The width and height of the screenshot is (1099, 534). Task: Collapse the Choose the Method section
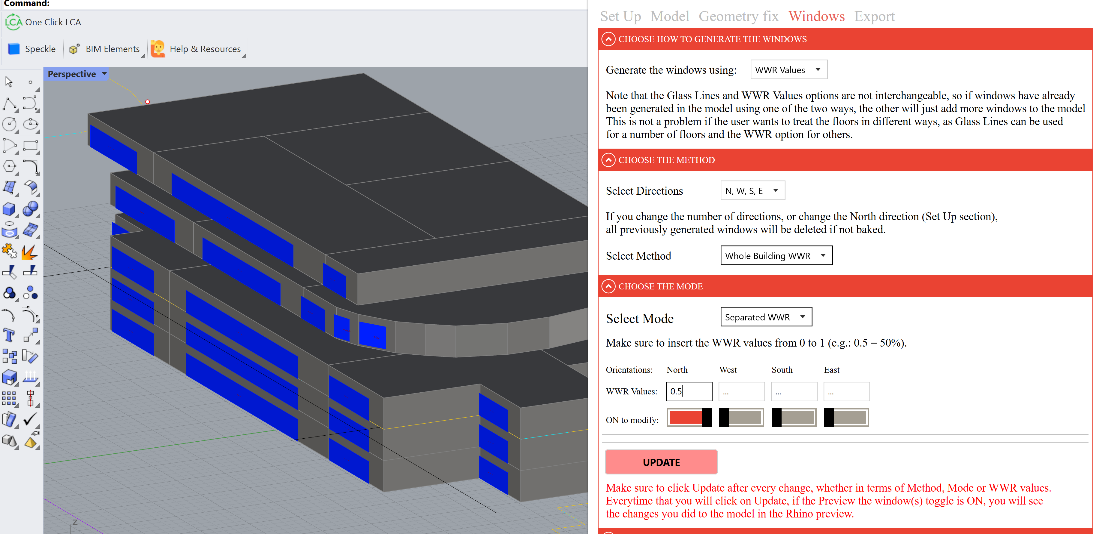tap(608, 160)
